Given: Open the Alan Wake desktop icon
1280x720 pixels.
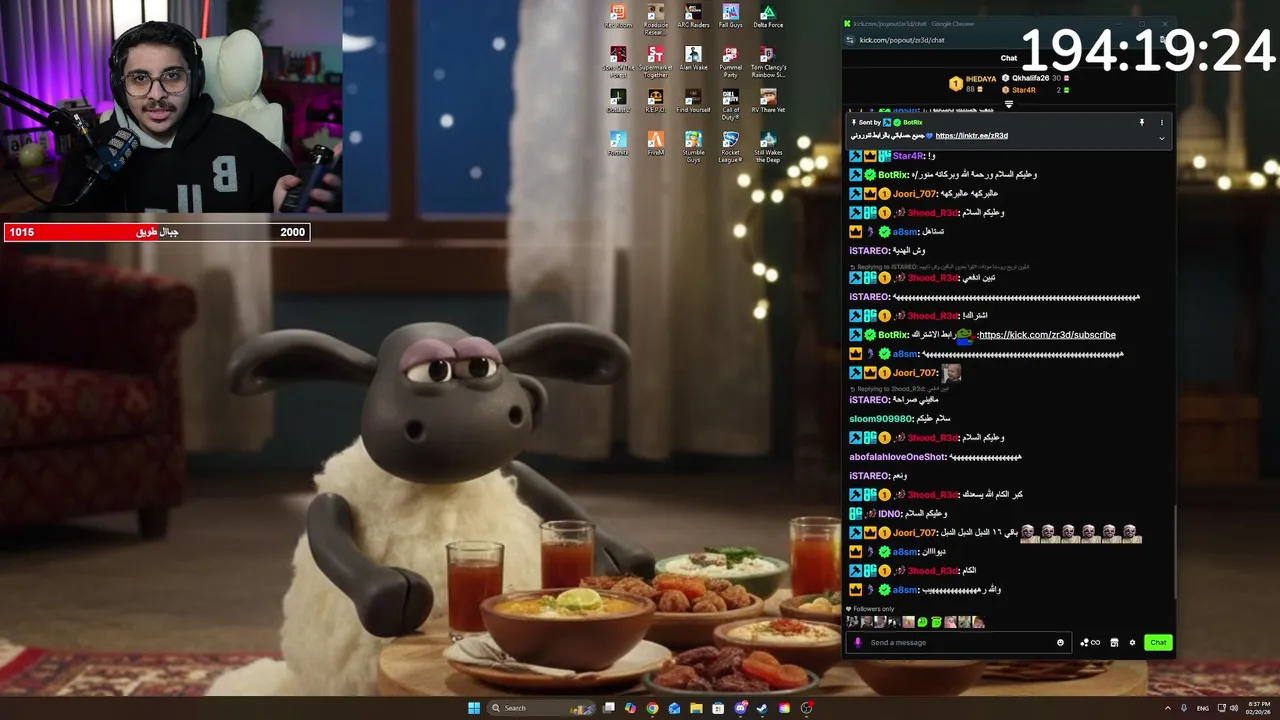Looking at the screenshot, I should click(693, 58).
